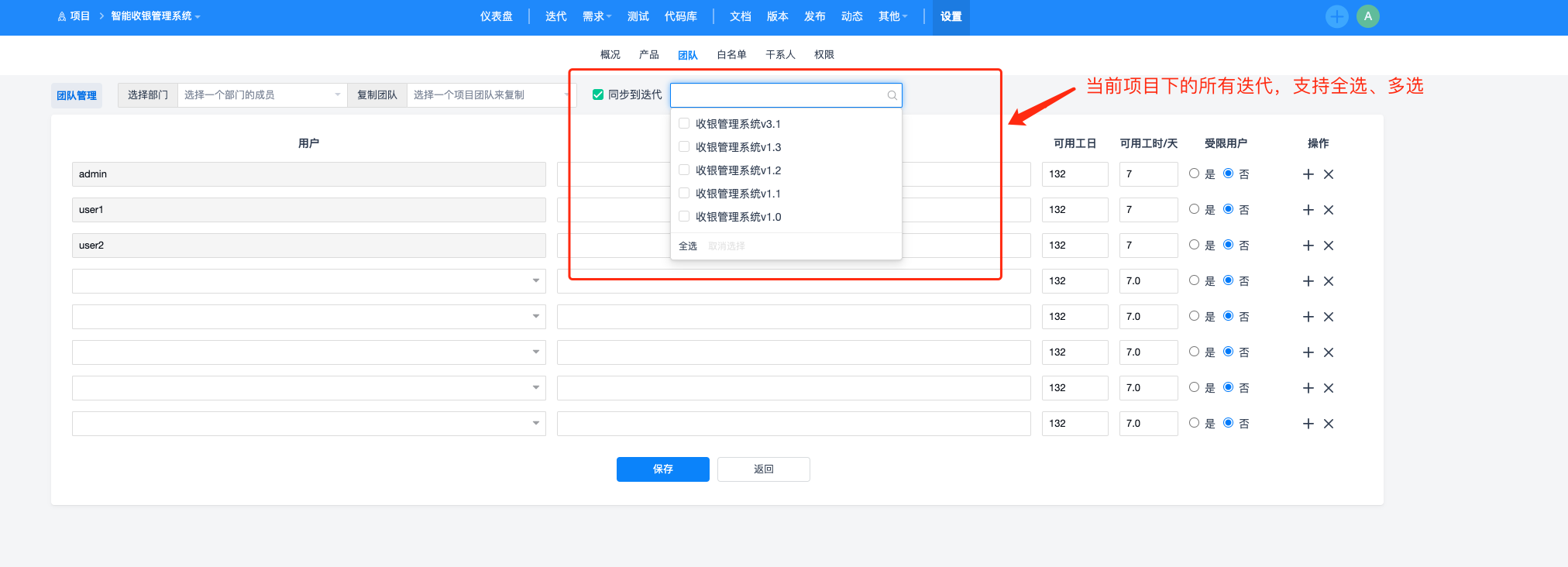
Task: Click the search icon in iteration selector
Action: (892, 95)
